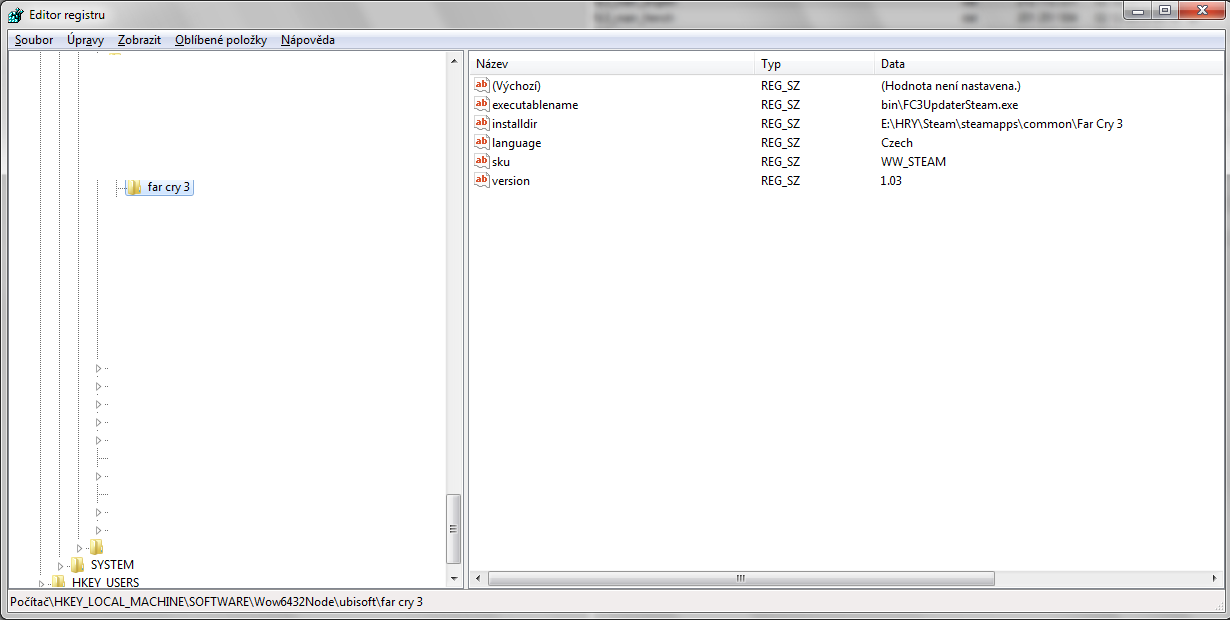
Task: Click the far cry 3 folder icon
Action: [x=133, y=187]
